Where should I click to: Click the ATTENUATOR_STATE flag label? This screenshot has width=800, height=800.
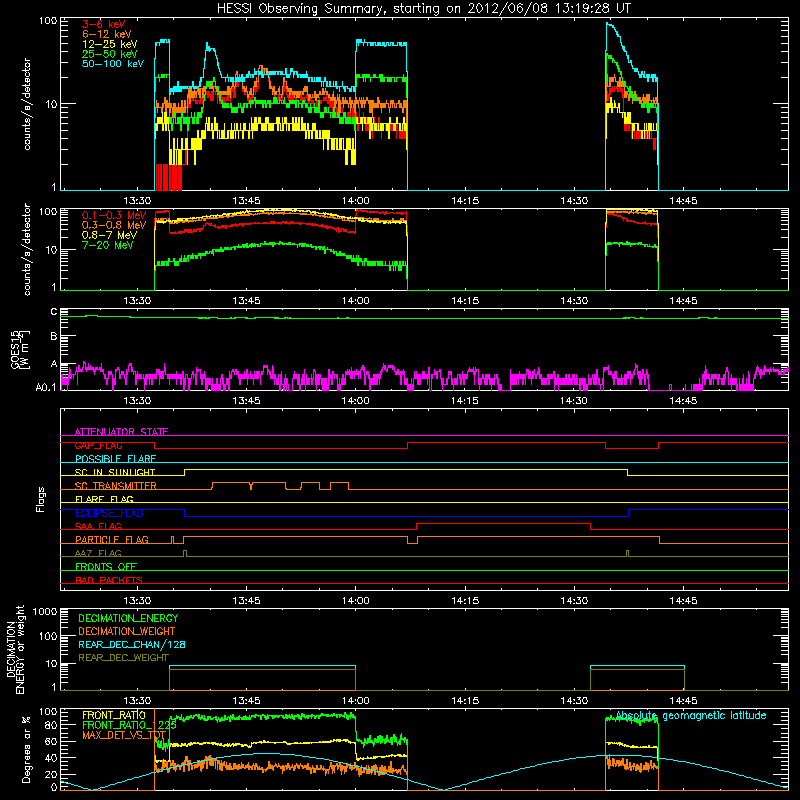[121, 432]
